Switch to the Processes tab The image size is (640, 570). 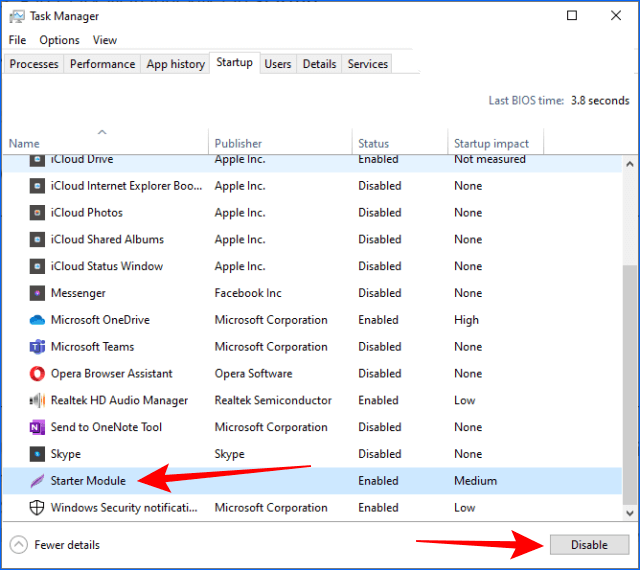coord(34,64)
